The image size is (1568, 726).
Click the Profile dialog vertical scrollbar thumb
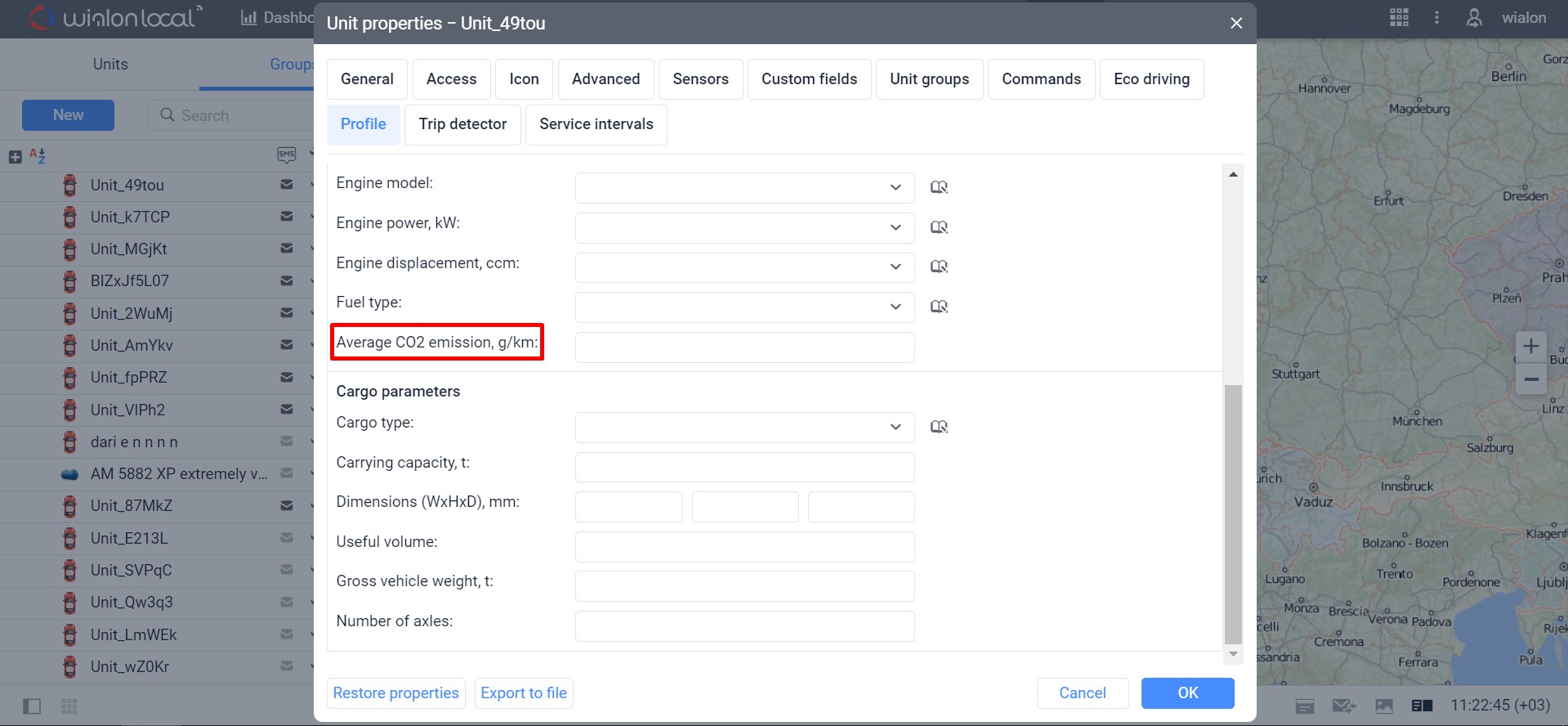click(1233, 513)
